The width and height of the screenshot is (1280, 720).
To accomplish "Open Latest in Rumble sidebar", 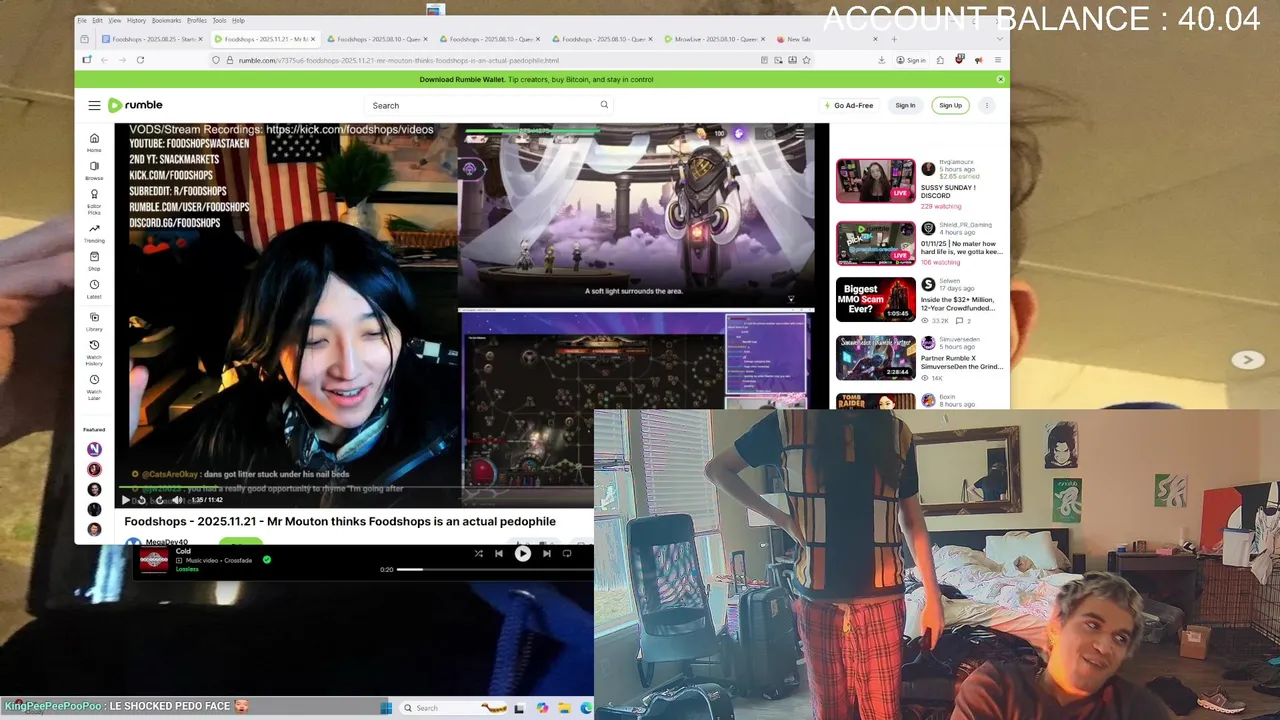I will tap(94, 289).
